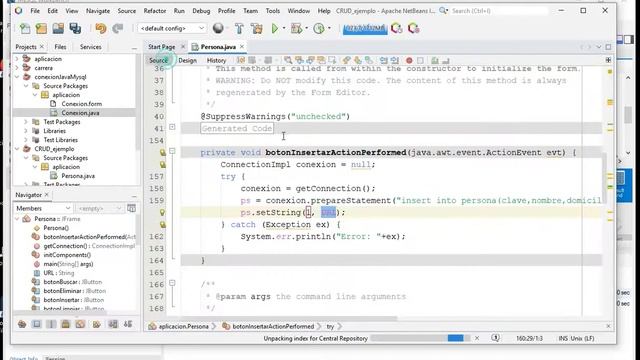
Task: Click the Save All icon
Action: [75, 28]
